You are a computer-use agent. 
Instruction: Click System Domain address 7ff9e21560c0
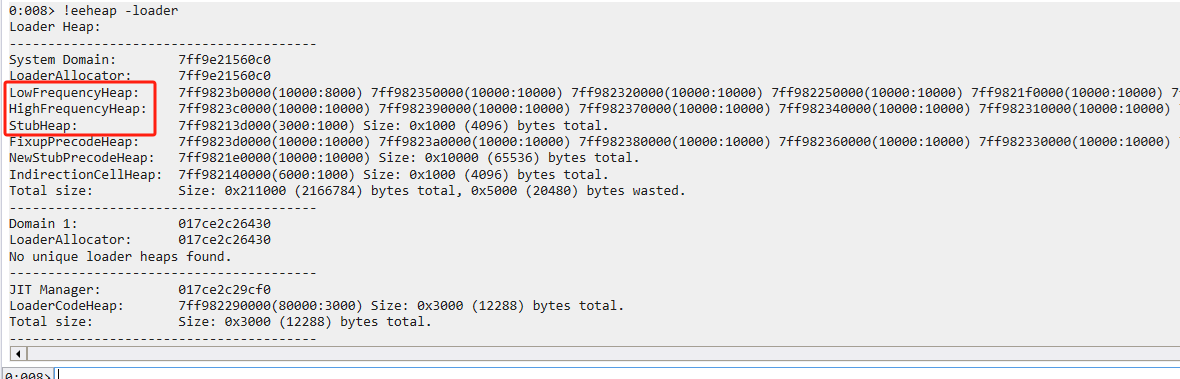(224, 59)
